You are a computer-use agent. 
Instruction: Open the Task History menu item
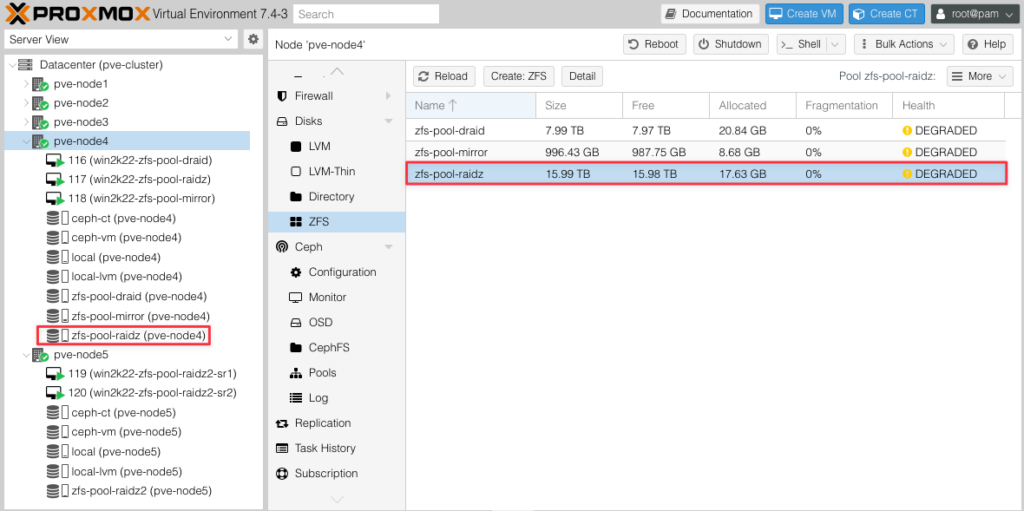pos(336,448)
